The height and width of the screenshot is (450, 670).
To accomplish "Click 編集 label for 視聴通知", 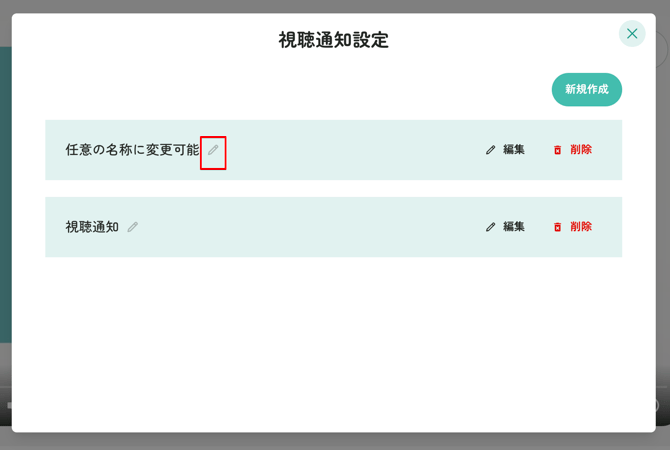I will 514,227.
